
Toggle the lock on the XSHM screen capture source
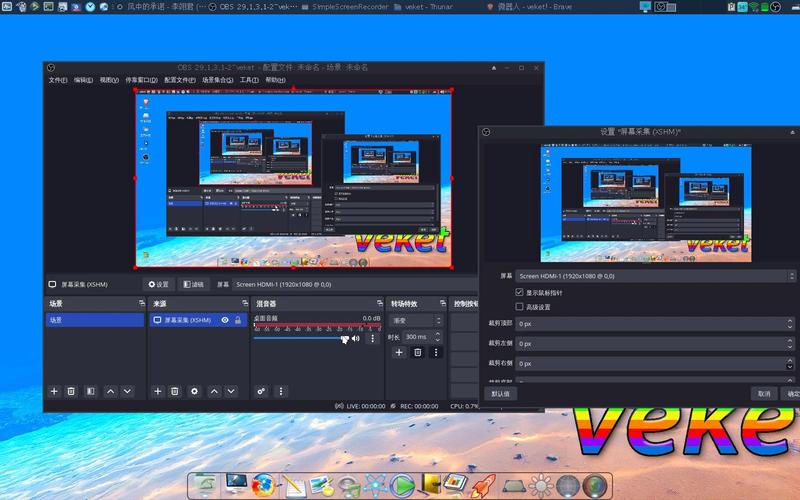point(238,320)
